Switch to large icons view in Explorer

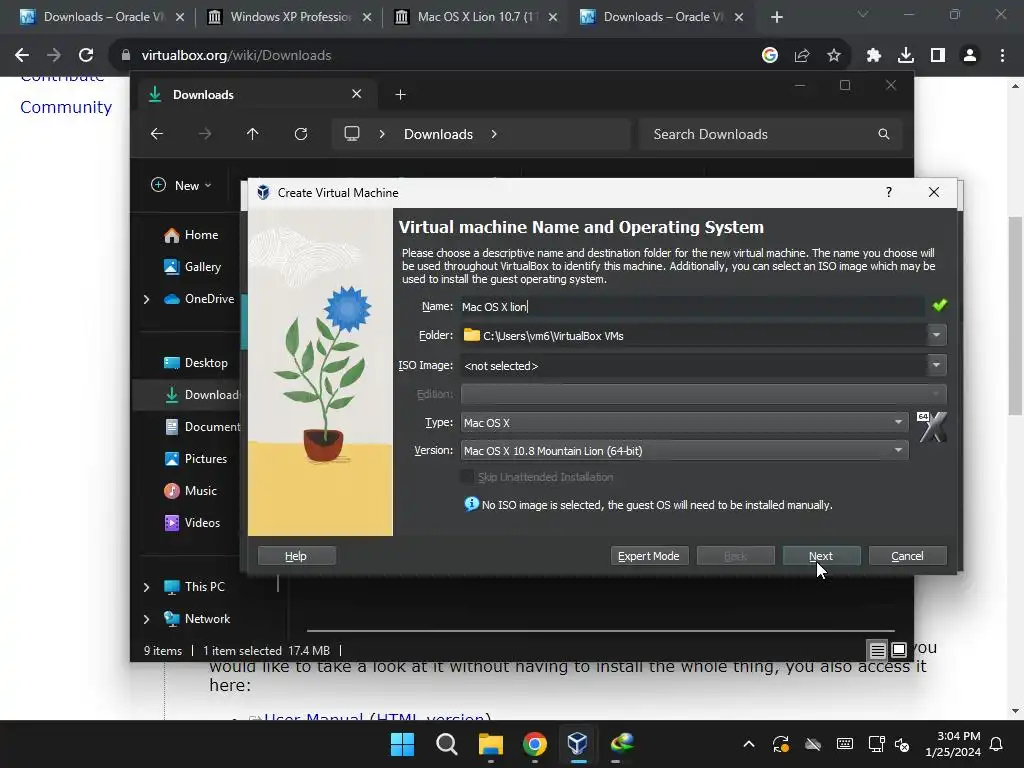(x=899, y=650)
